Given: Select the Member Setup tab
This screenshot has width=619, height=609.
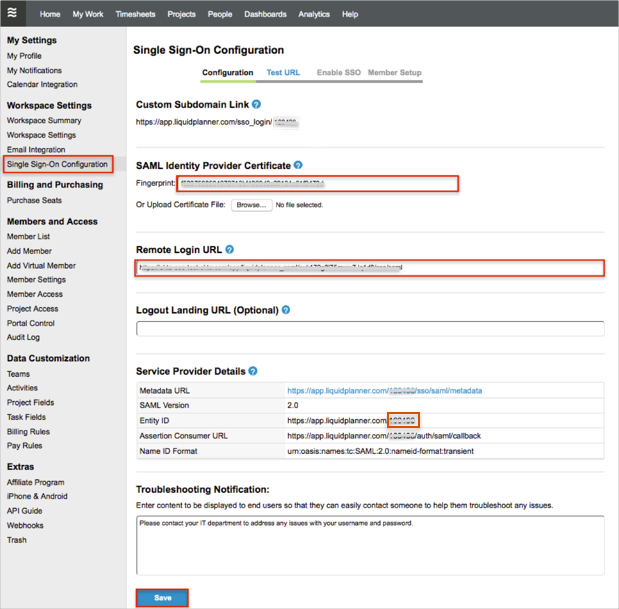Looking at the screenshot, I should click(x=394, y=73).
